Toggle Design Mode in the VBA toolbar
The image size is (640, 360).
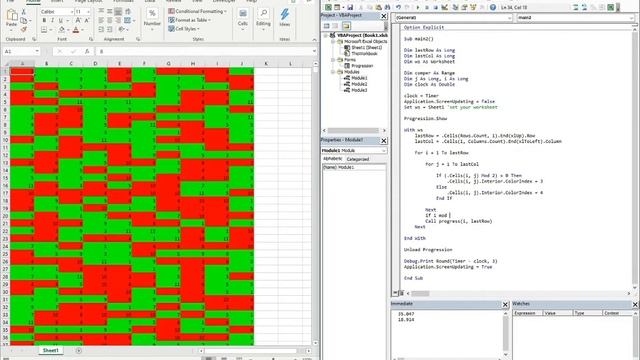click(444, 7)
